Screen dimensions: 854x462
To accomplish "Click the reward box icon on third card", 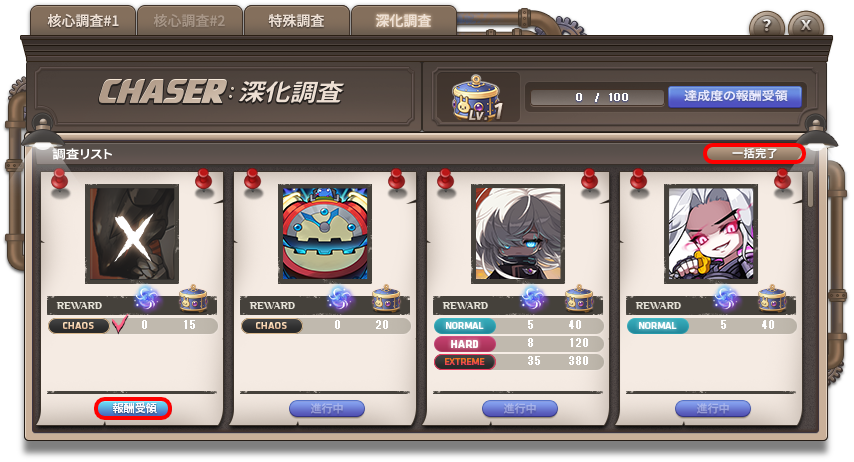I will click(x=580, y=298).
